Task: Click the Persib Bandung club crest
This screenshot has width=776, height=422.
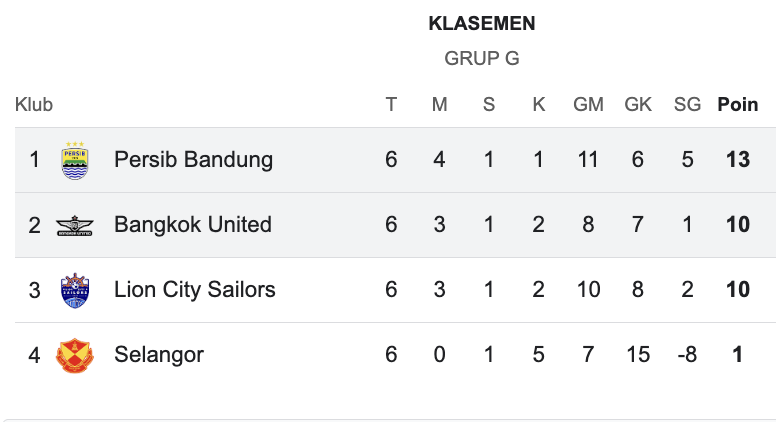Action: coord(75,160)
